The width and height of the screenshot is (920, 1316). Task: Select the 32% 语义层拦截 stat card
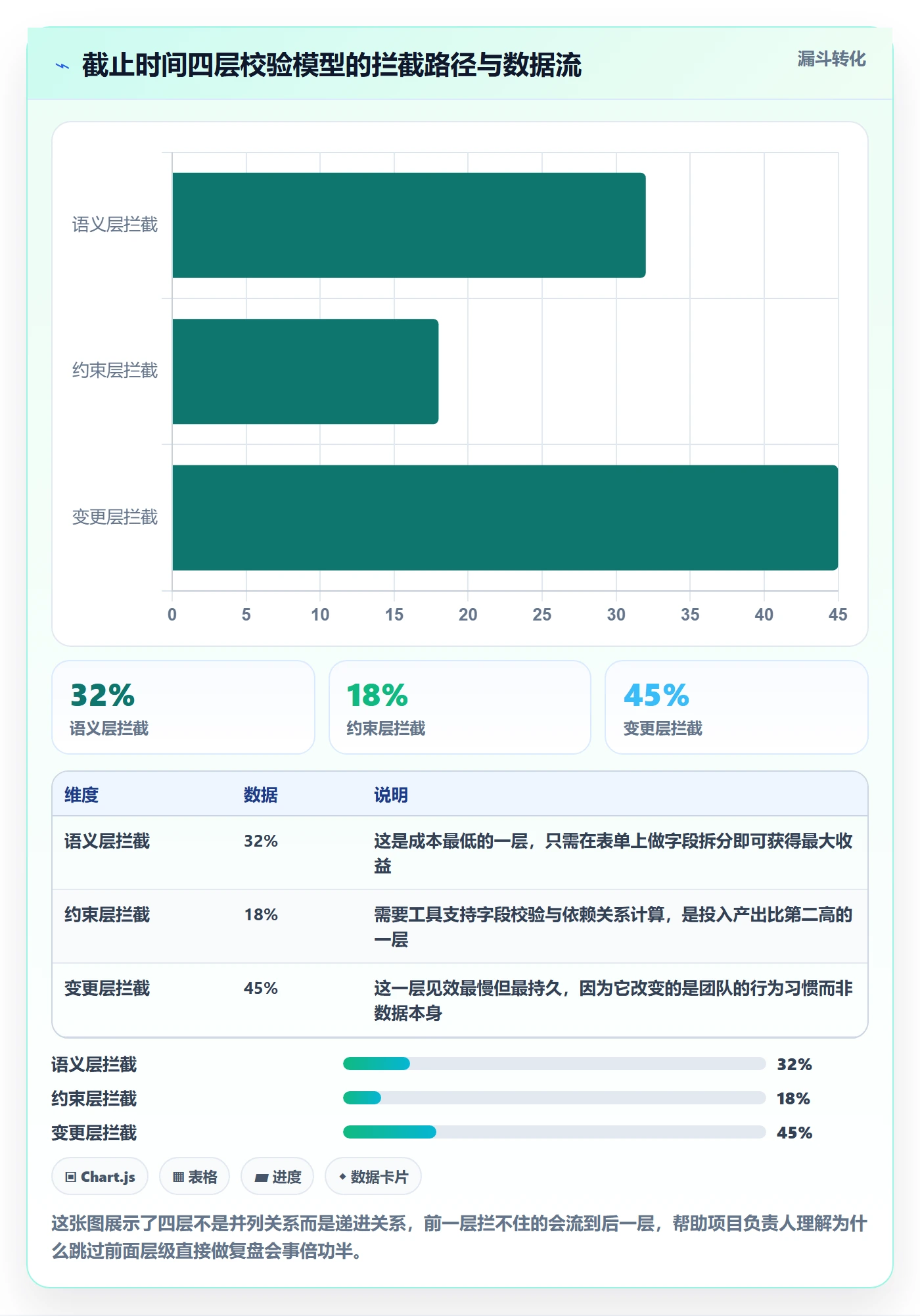183,707
